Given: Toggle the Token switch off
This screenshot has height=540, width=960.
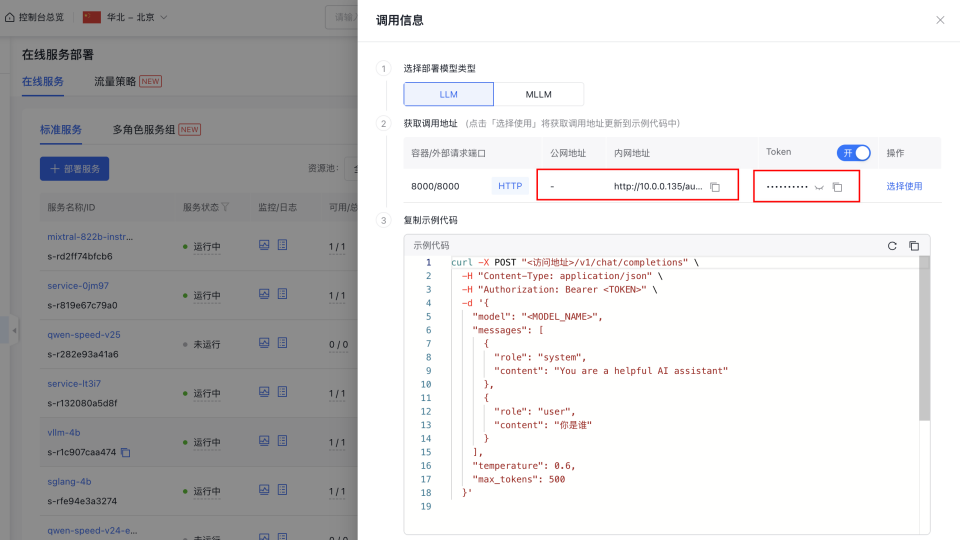Looking at the screenshot, I should tap(853, 152).
